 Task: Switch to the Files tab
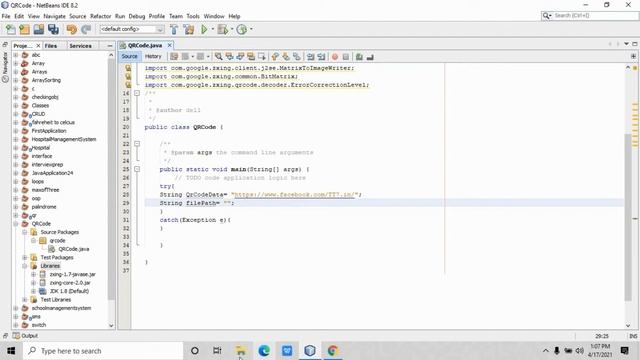[x=51, y=46]
